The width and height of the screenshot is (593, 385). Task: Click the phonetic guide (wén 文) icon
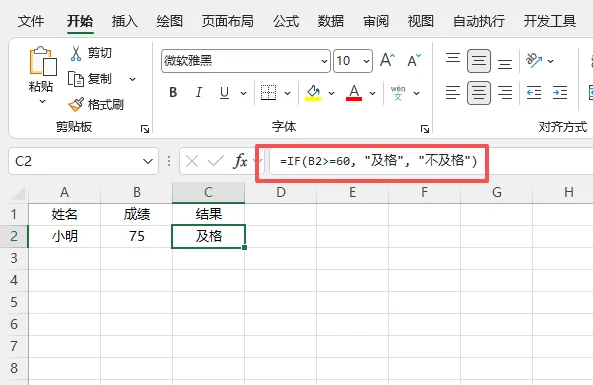point(398,92)
